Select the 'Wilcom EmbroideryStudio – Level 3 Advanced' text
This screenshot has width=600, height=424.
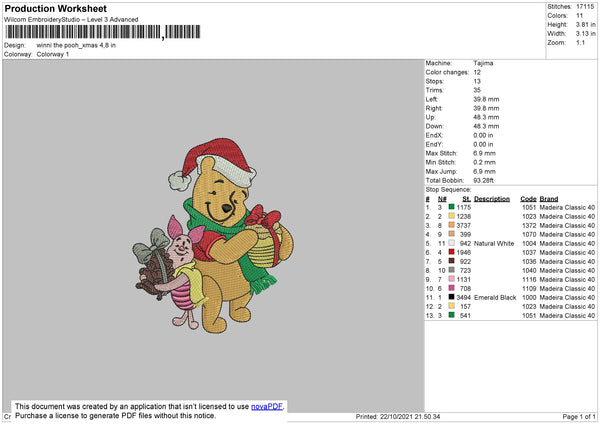(71, 20)
